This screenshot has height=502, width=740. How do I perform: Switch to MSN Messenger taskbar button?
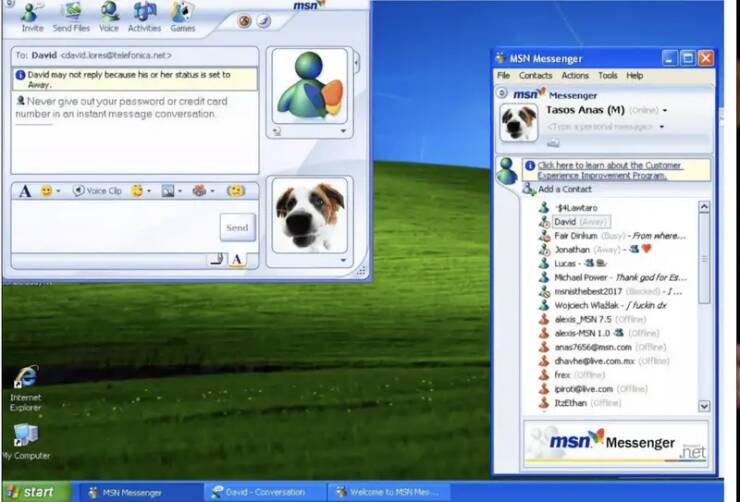pyautogui.click(x=140, y=493)
